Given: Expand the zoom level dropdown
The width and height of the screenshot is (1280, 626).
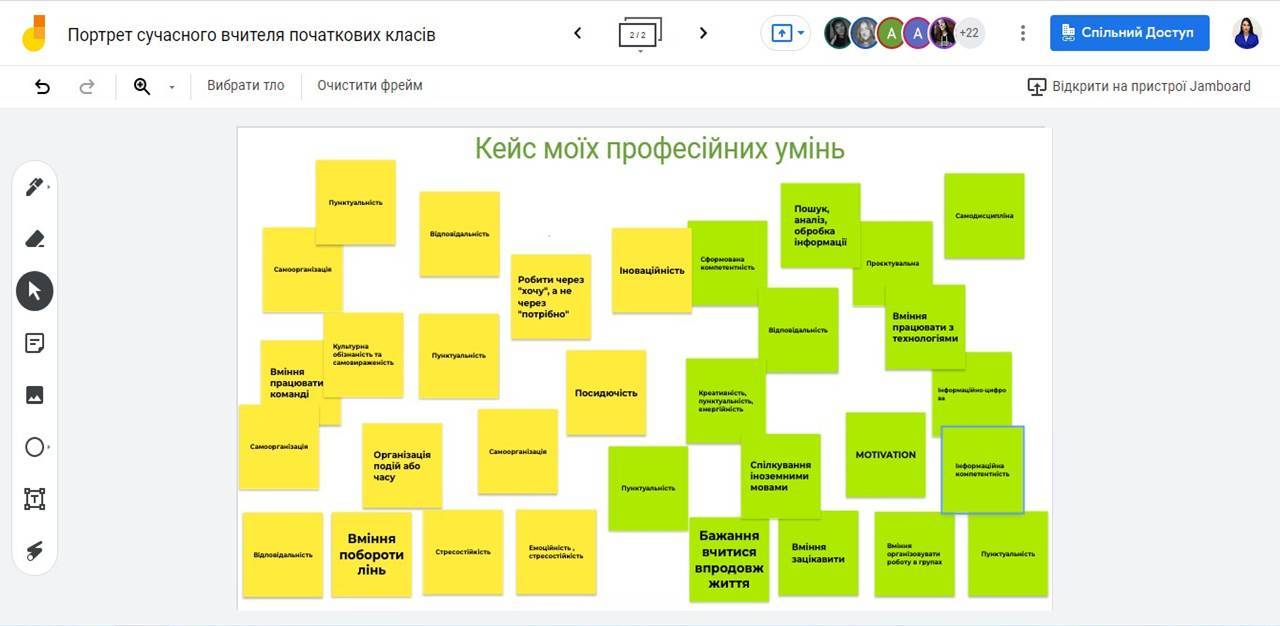Looking at the screenshot, I should (x=171, y=87).
